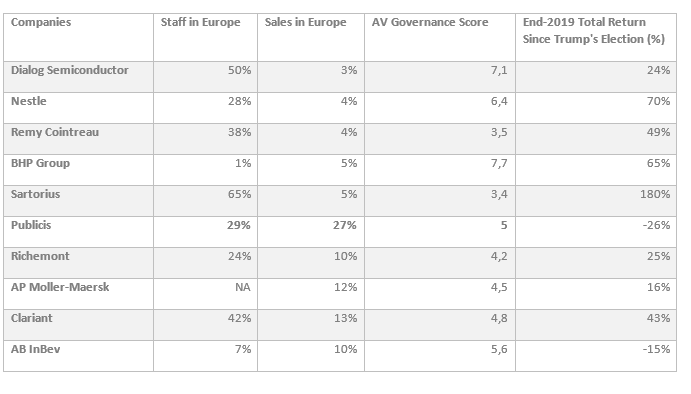Select the AV Governance Score header
691x394 pixels.
click(x=440, y=37)
